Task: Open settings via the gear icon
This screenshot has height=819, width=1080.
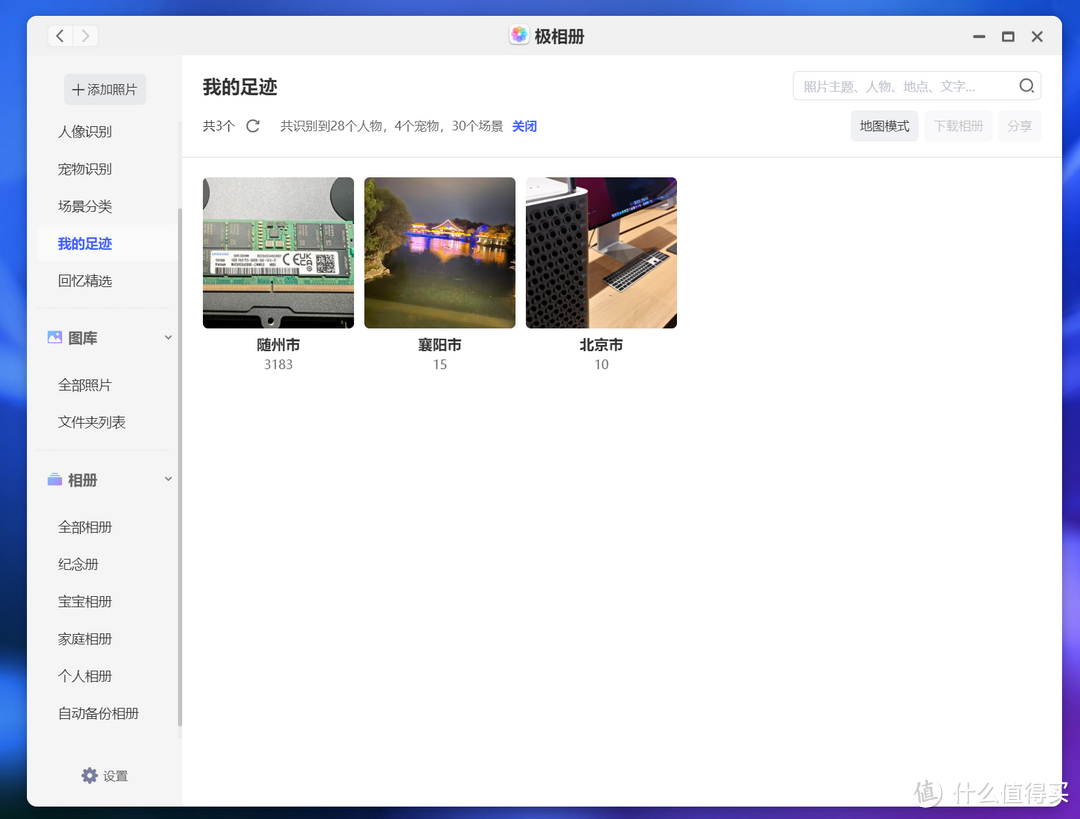Action: (90, 776)
